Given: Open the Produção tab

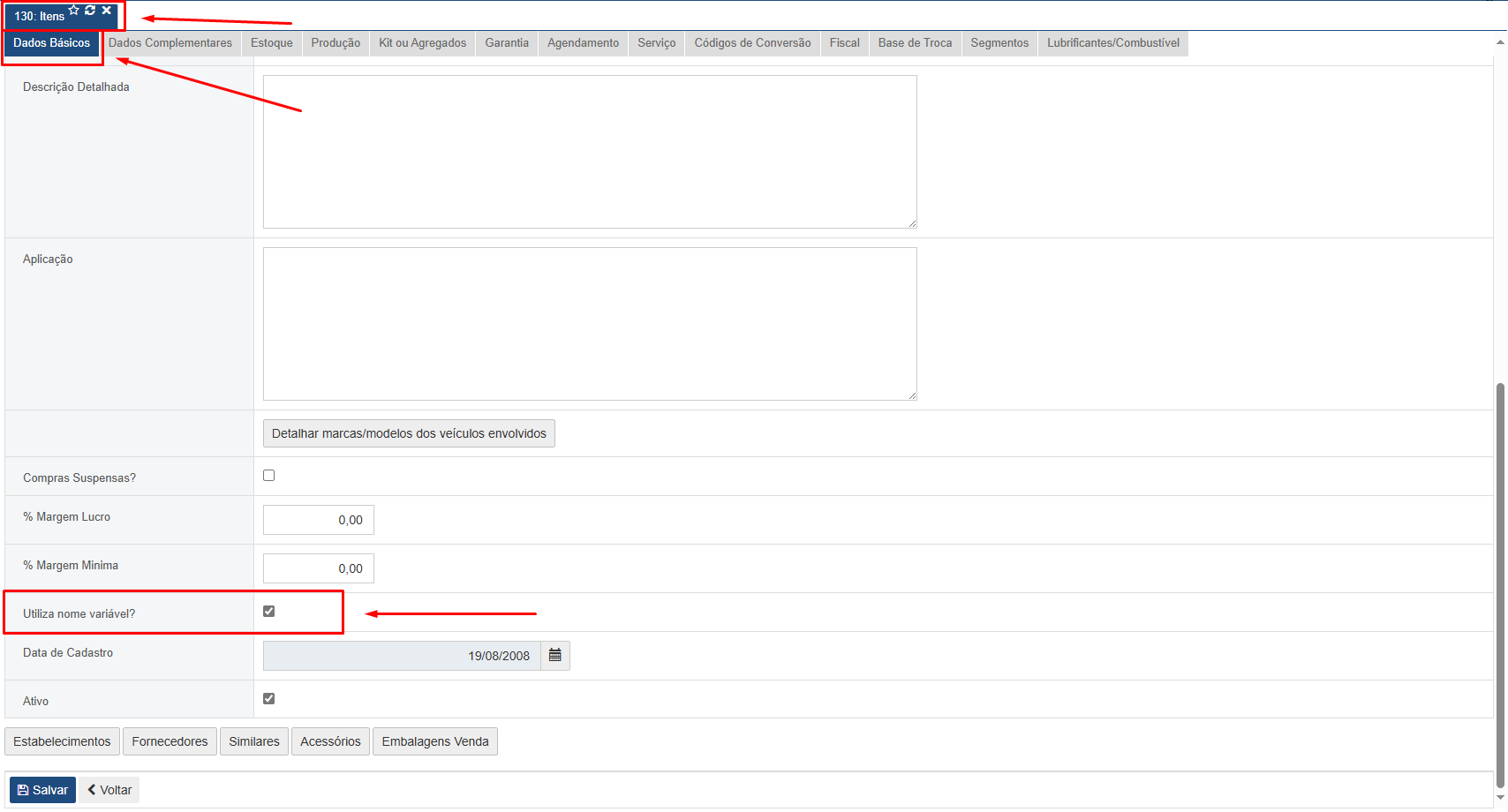Looking at the screenshot, I should pyautogui.click(x=336, y=43).
